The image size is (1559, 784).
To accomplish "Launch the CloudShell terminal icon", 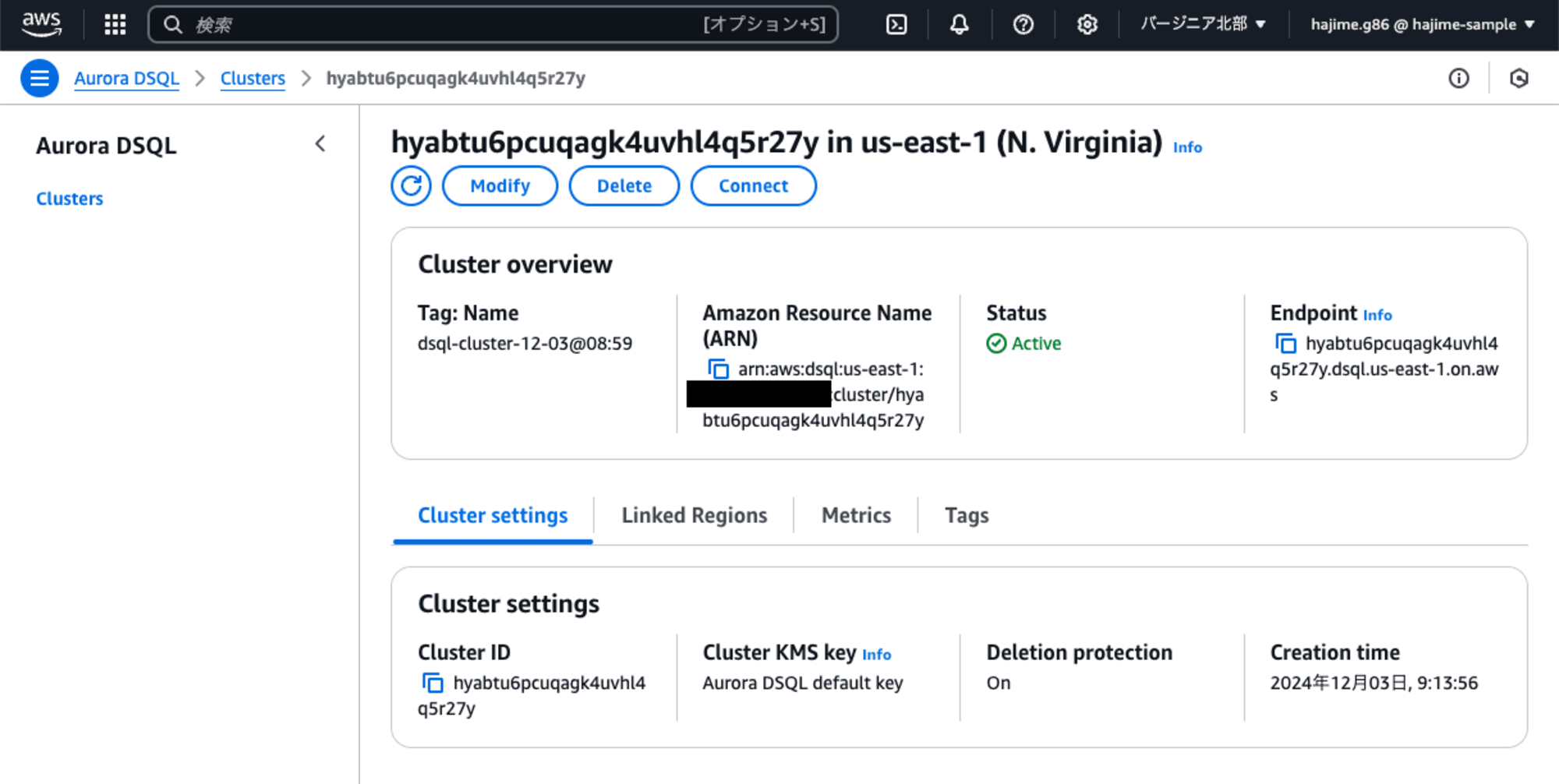I will (896, 25).
